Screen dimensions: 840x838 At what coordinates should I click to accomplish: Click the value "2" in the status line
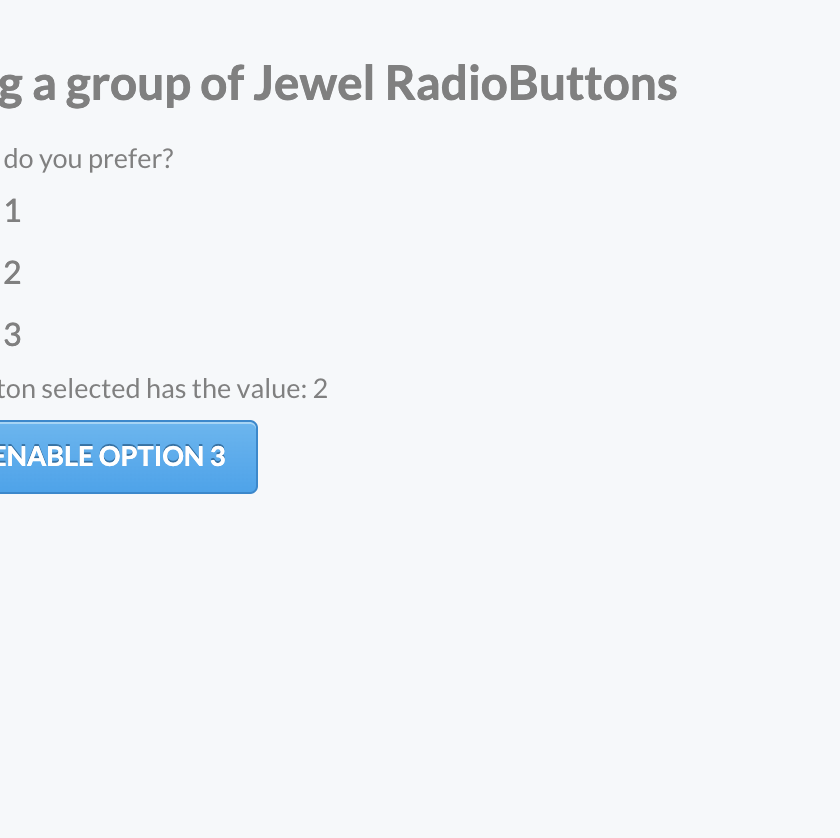(x=320, y=388)
